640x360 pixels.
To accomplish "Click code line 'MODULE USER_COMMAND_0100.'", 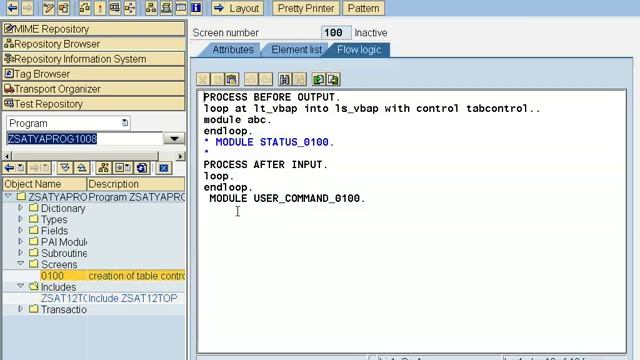I will coord(287,198).
